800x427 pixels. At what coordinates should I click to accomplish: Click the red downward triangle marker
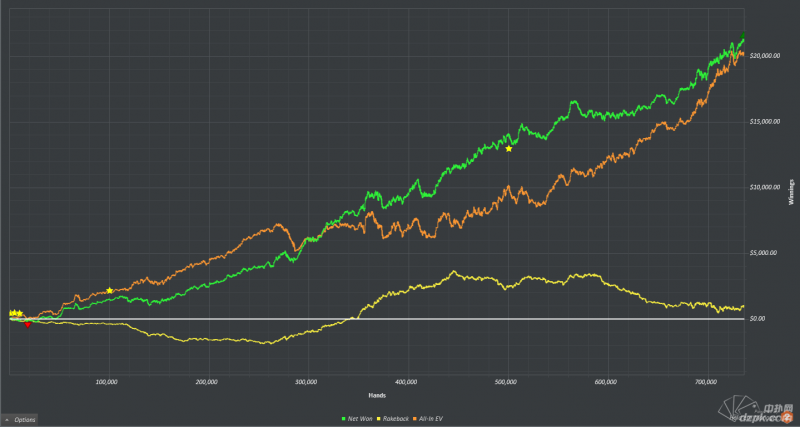(x=27, y=324)
